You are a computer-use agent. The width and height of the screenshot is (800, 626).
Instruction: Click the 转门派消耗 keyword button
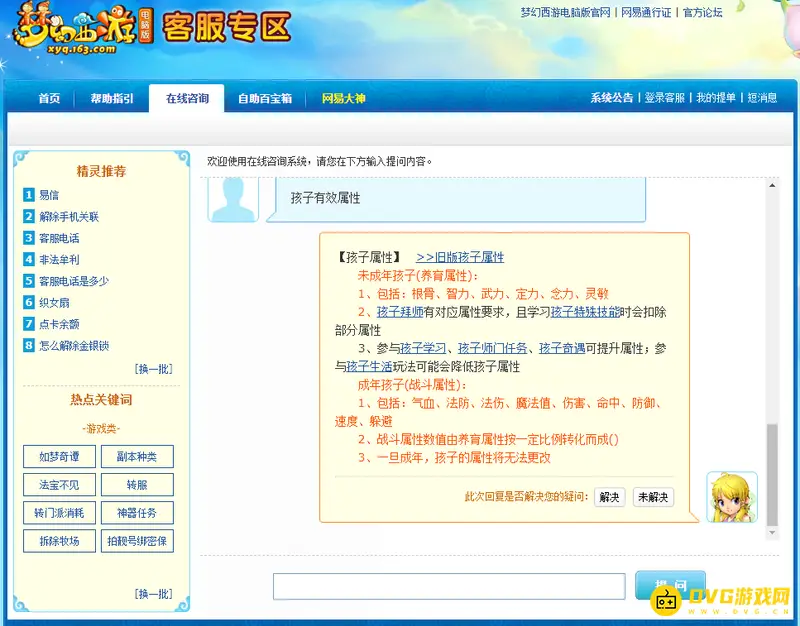tap(59, 513)
